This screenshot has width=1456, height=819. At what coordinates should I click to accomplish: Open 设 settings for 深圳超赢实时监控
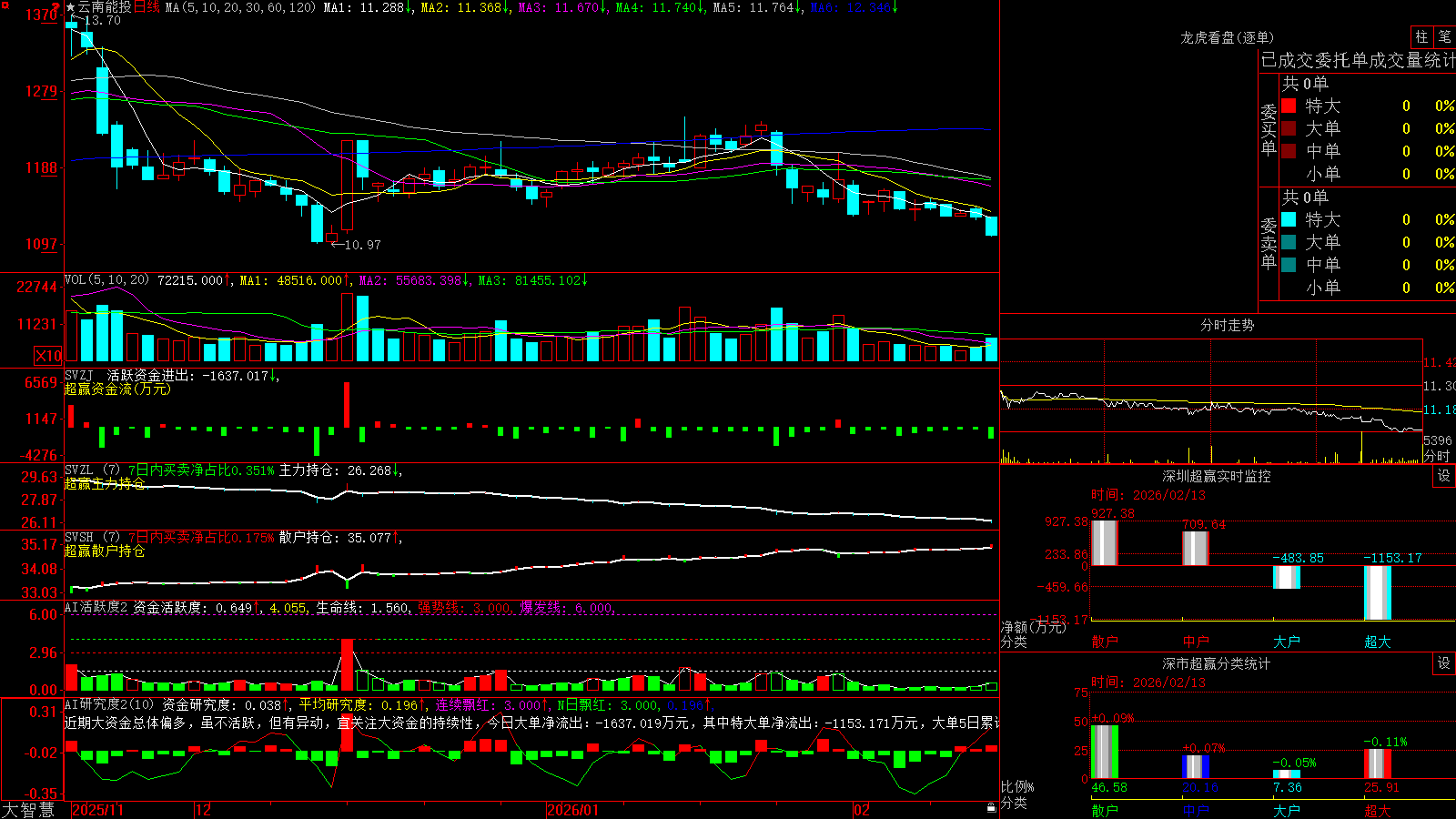(x=1443, y=476)
